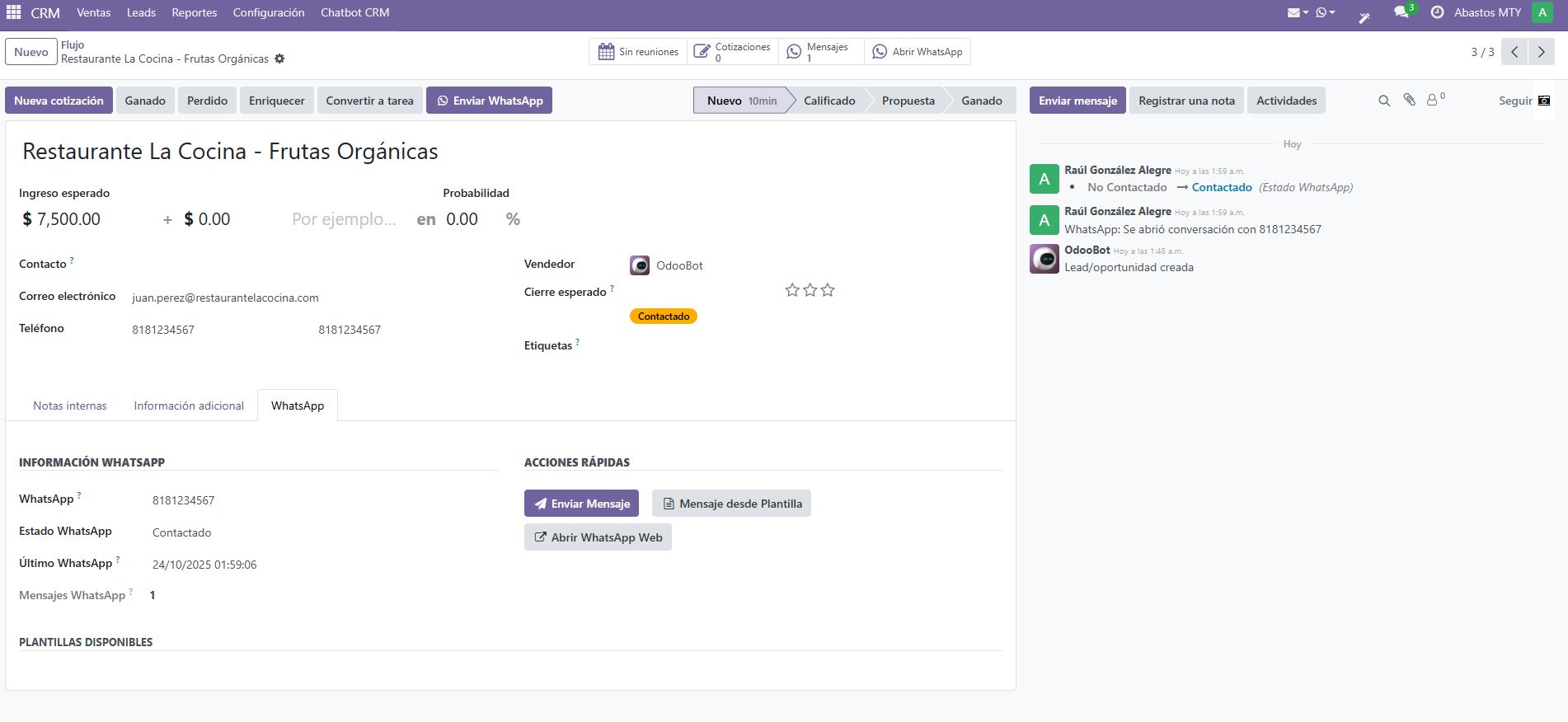Click the CRM app title
The width and height of the screenshot is (1568, 722).
point(45,12)
